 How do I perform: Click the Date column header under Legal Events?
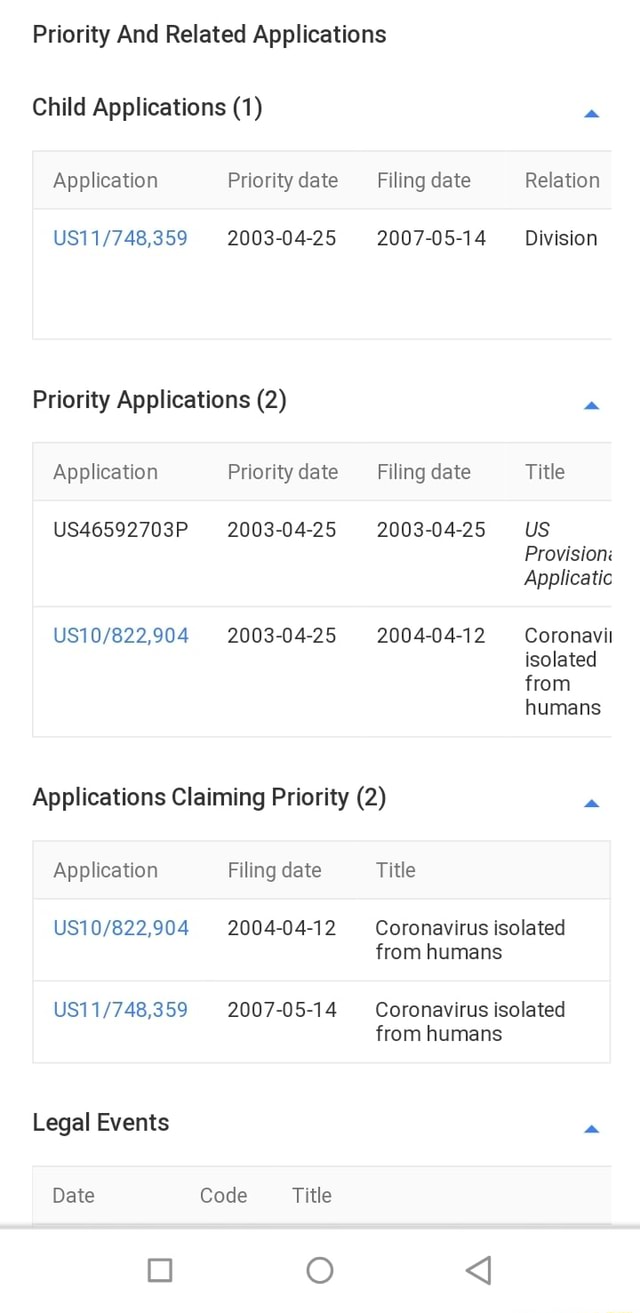[73, 1195]
